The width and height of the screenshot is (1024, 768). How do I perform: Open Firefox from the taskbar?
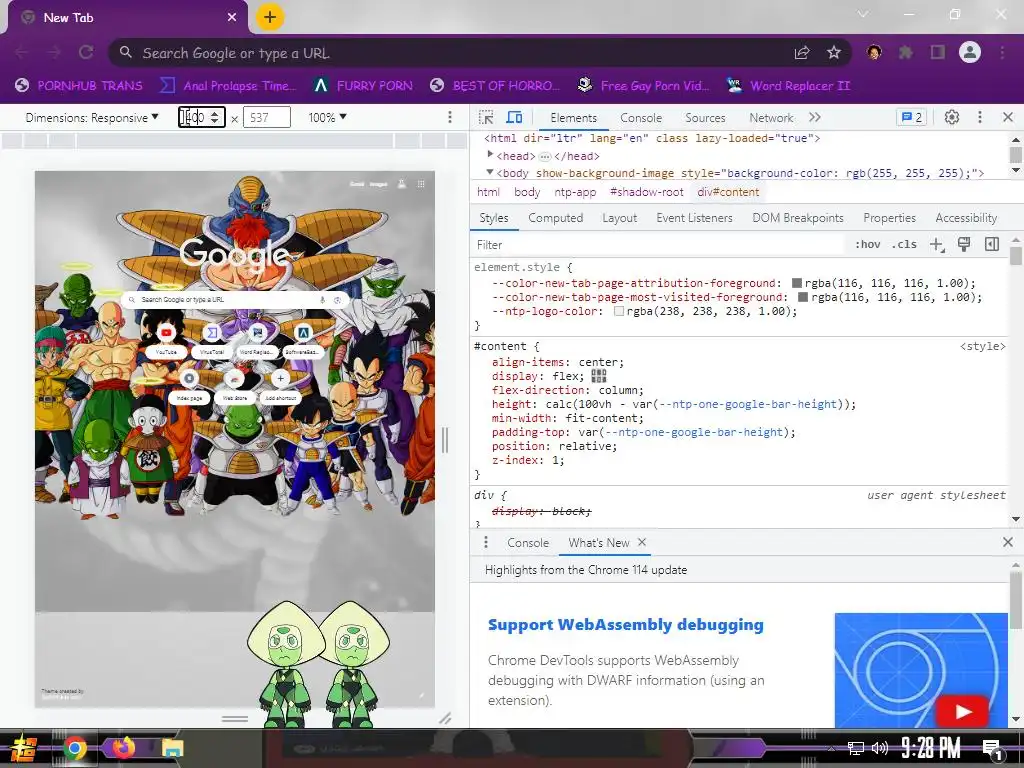[x=123, y=748]
